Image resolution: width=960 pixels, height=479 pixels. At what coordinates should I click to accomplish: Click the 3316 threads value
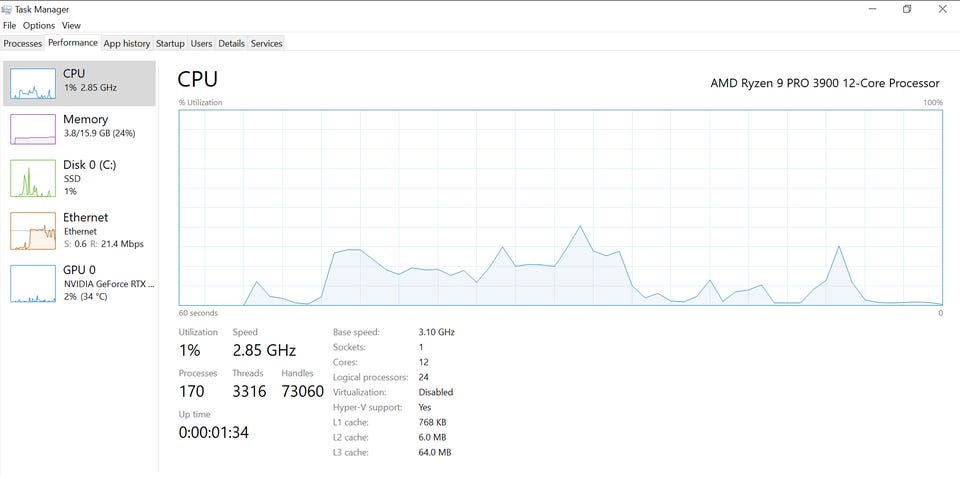[x=249, y=391]
